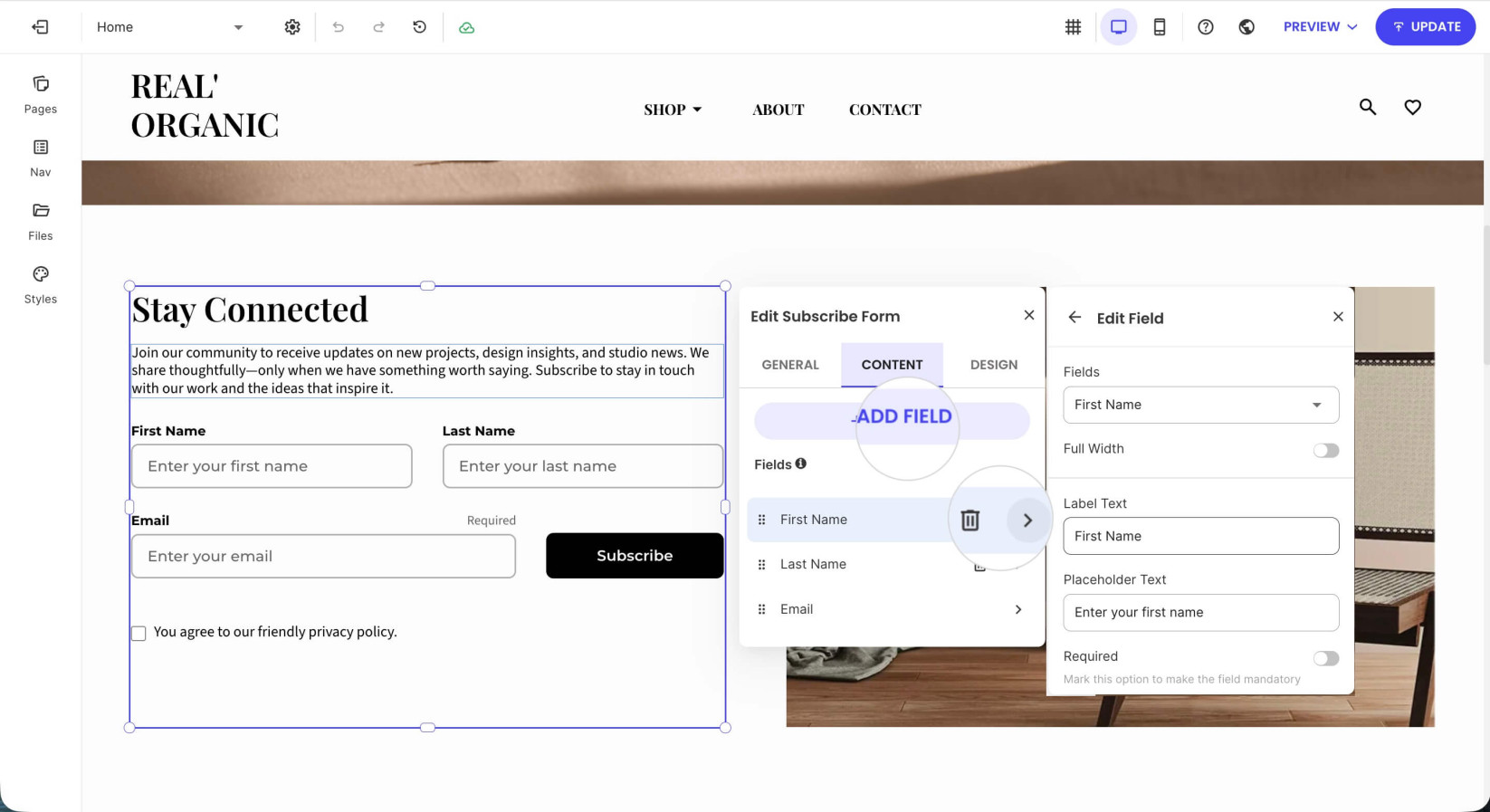Open First Name field settings chevron
The width and height of the screenshot is (1490, 812).
tap(1027, 521)
